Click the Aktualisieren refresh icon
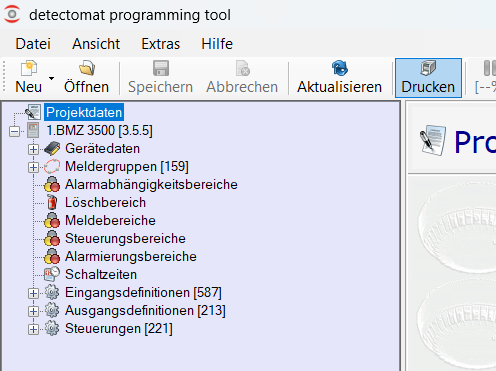The image size is (496, 371). pyautogui.click(x=340, y=68)
